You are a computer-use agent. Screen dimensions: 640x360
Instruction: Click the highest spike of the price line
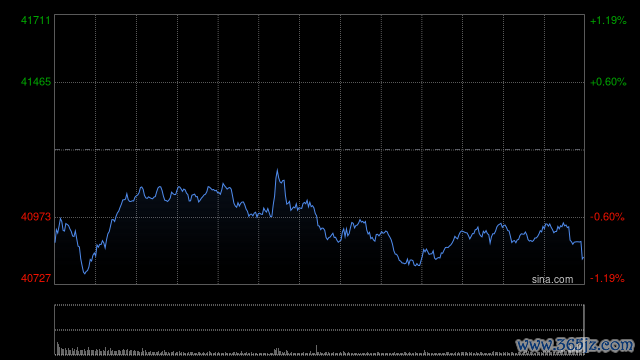click(x=277, y=170)
